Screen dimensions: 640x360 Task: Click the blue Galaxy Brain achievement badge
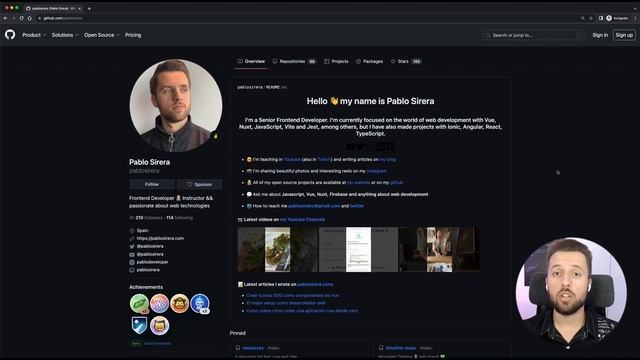200,304
